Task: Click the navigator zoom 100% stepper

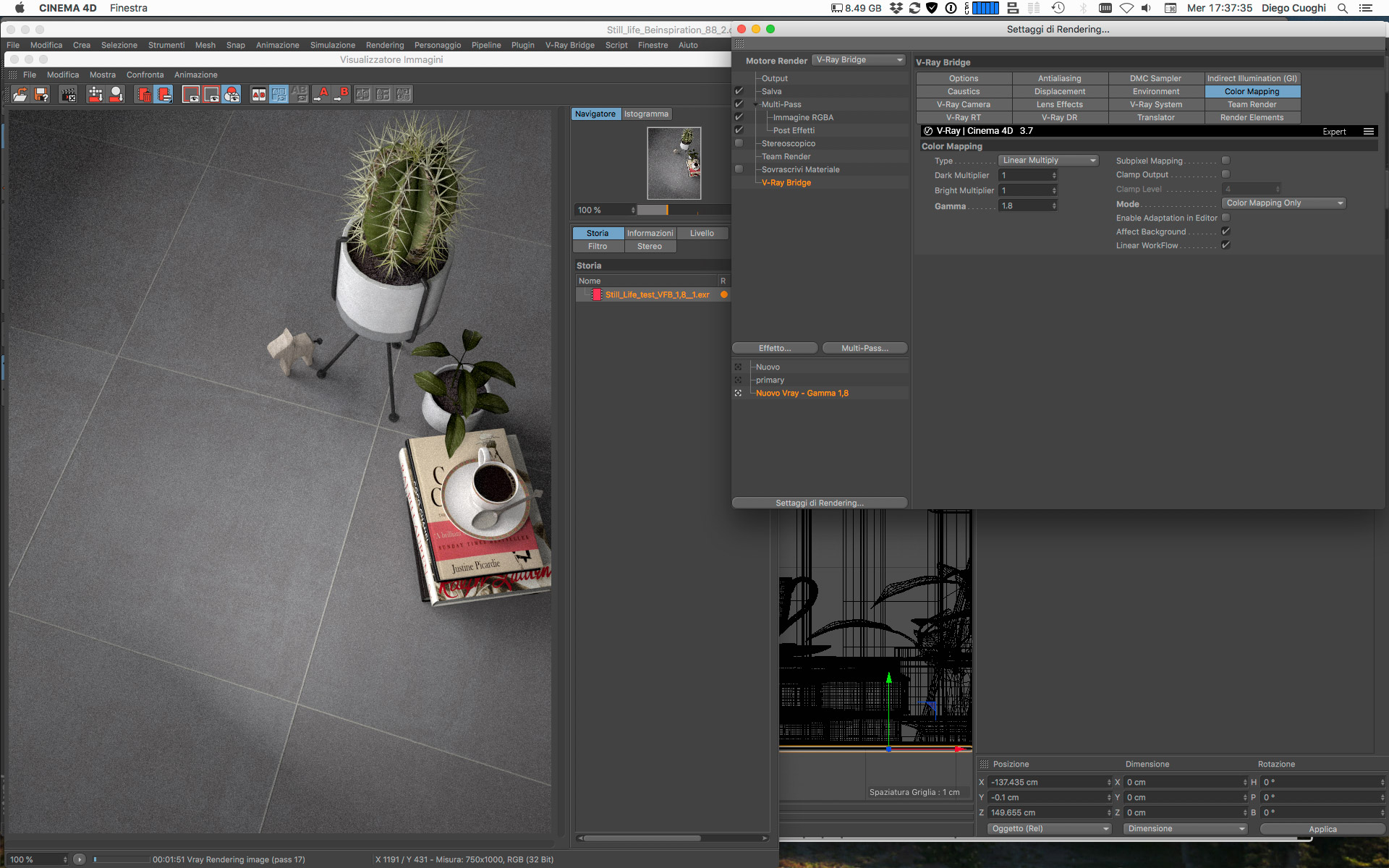Action: pyautogui.click(x=633, y=210)
